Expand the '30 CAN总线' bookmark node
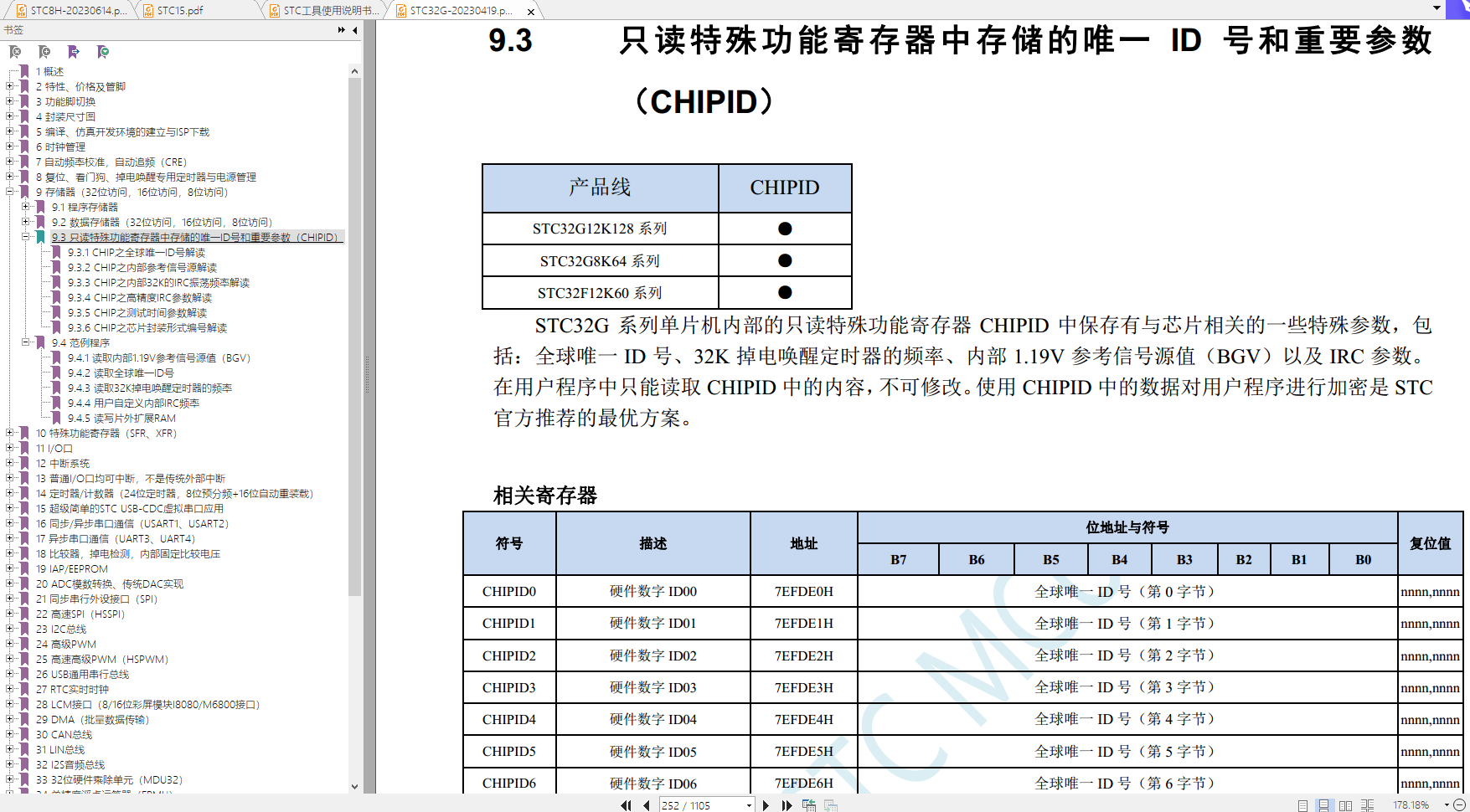Image resolution: width=1470 pixels, height=812 pixels. click(x=10, y=734)
